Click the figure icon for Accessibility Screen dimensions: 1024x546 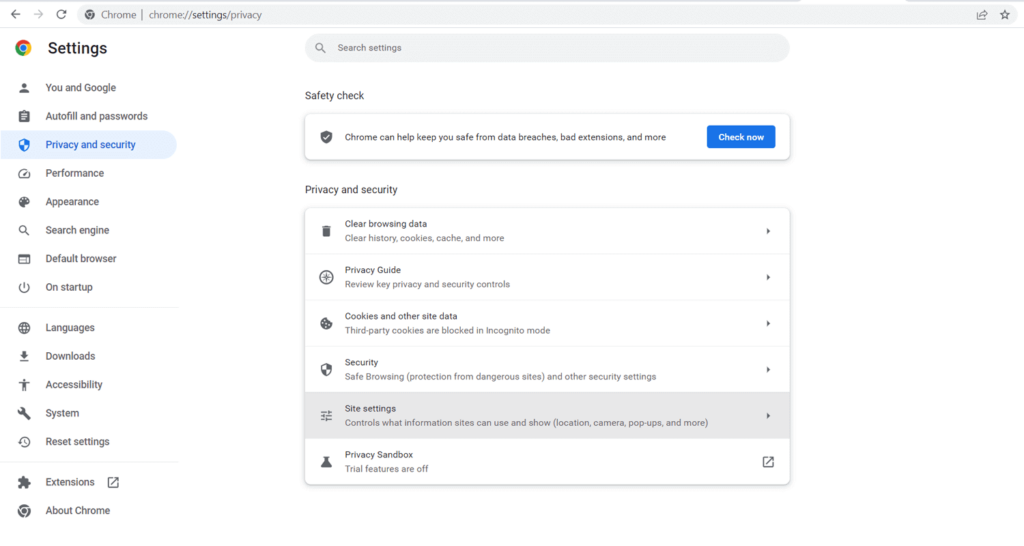point(24,385)
